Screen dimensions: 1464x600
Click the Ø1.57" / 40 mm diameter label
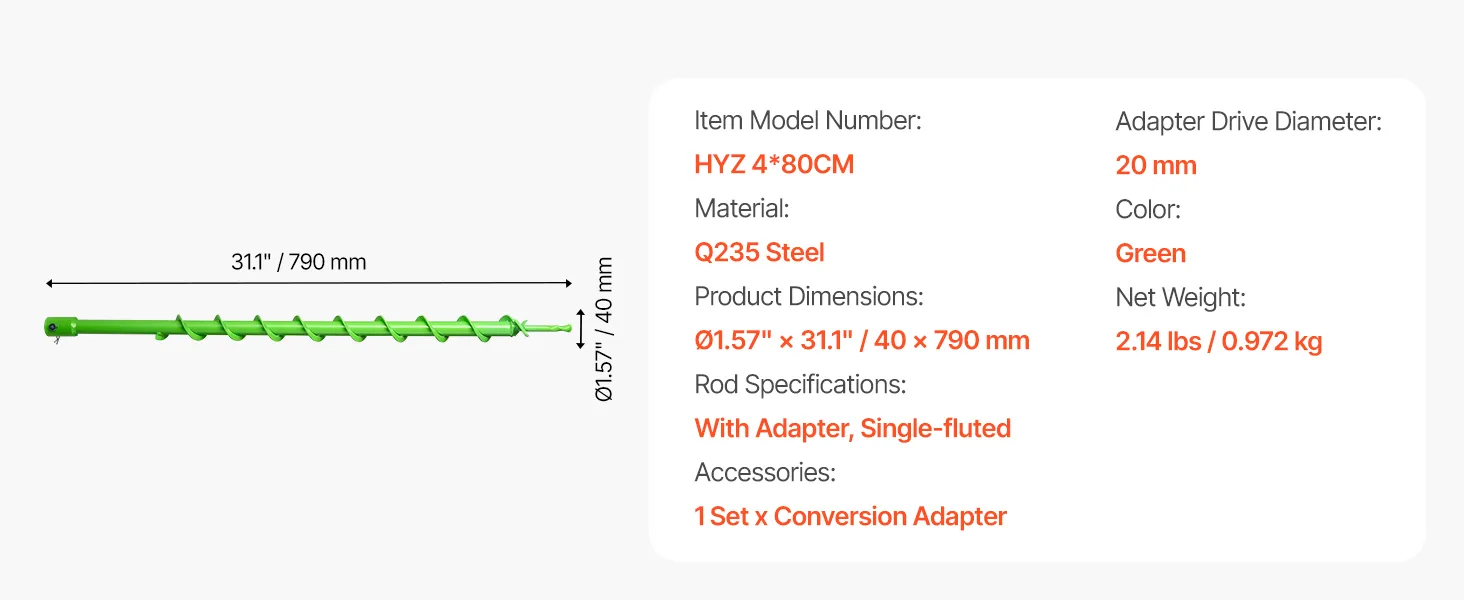click(x=604, y=329)
